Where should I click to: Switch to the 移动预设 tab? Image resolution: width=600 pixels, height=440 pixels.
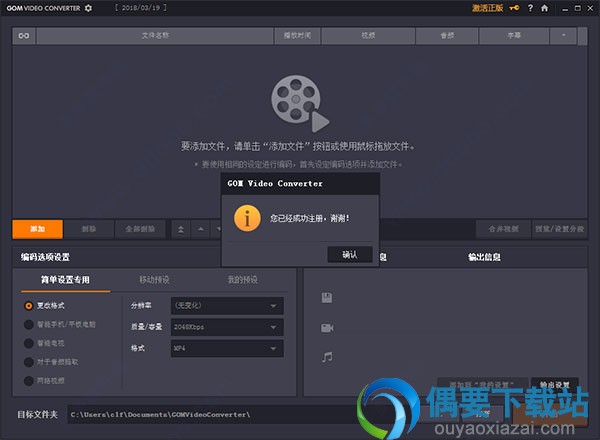154,280
